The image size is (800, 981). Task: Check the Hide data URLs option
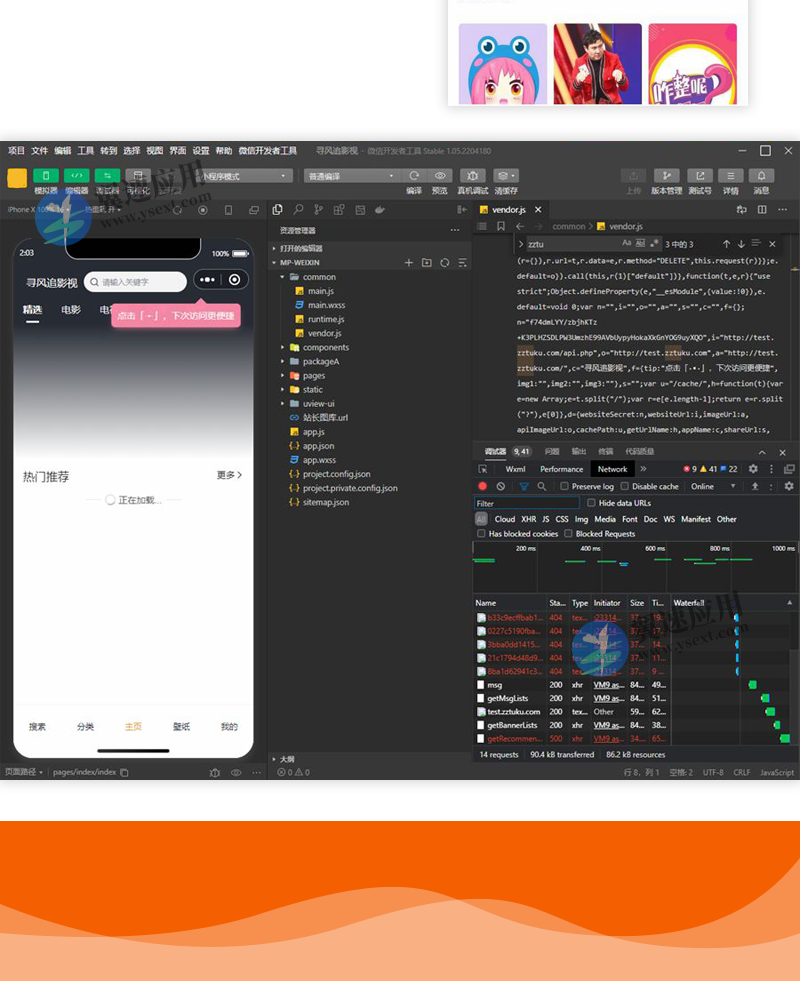pos(591,503)
